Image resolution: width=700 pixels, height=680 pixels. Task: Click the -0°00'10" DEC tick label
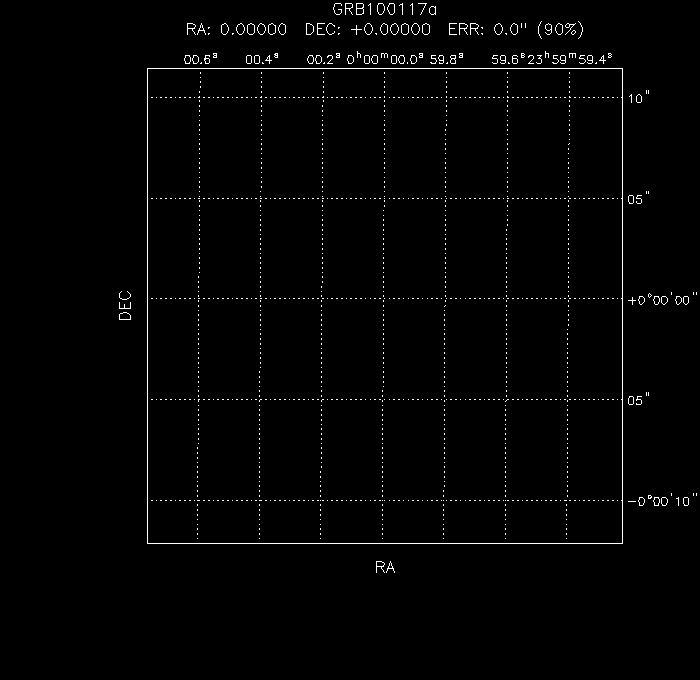point(662,501)
